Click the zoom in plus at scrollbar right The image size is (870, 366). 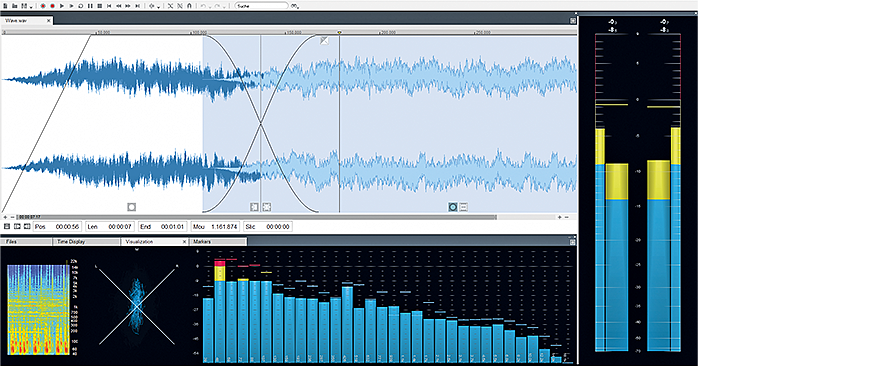559,217
